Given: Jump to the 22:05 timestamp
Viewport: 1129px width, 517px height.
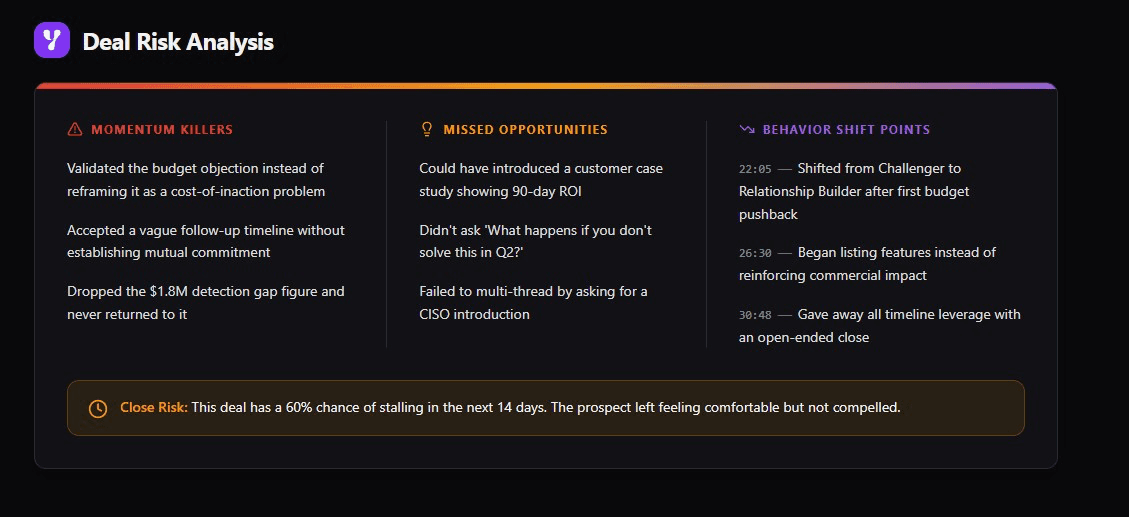Looking at the screenshot, I should tap(755, 169).
